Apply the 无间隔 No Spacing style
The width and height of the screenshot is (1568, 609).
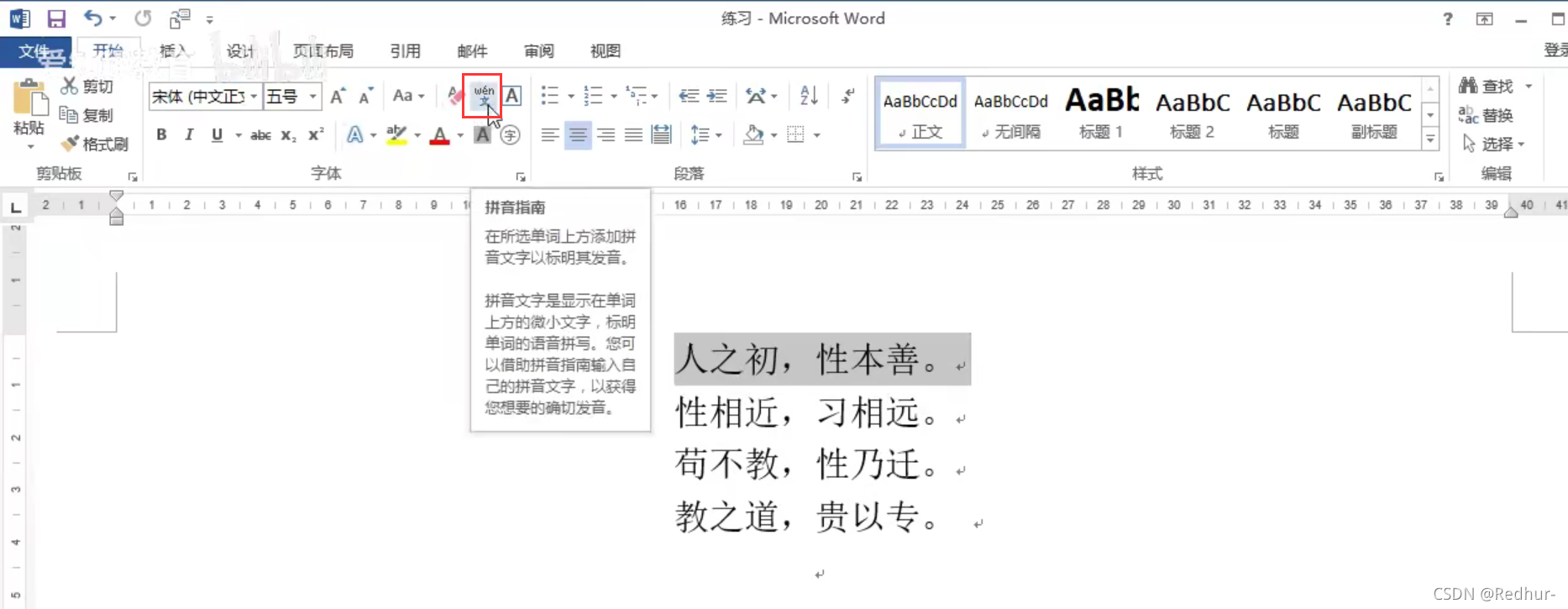point(1010,113)
